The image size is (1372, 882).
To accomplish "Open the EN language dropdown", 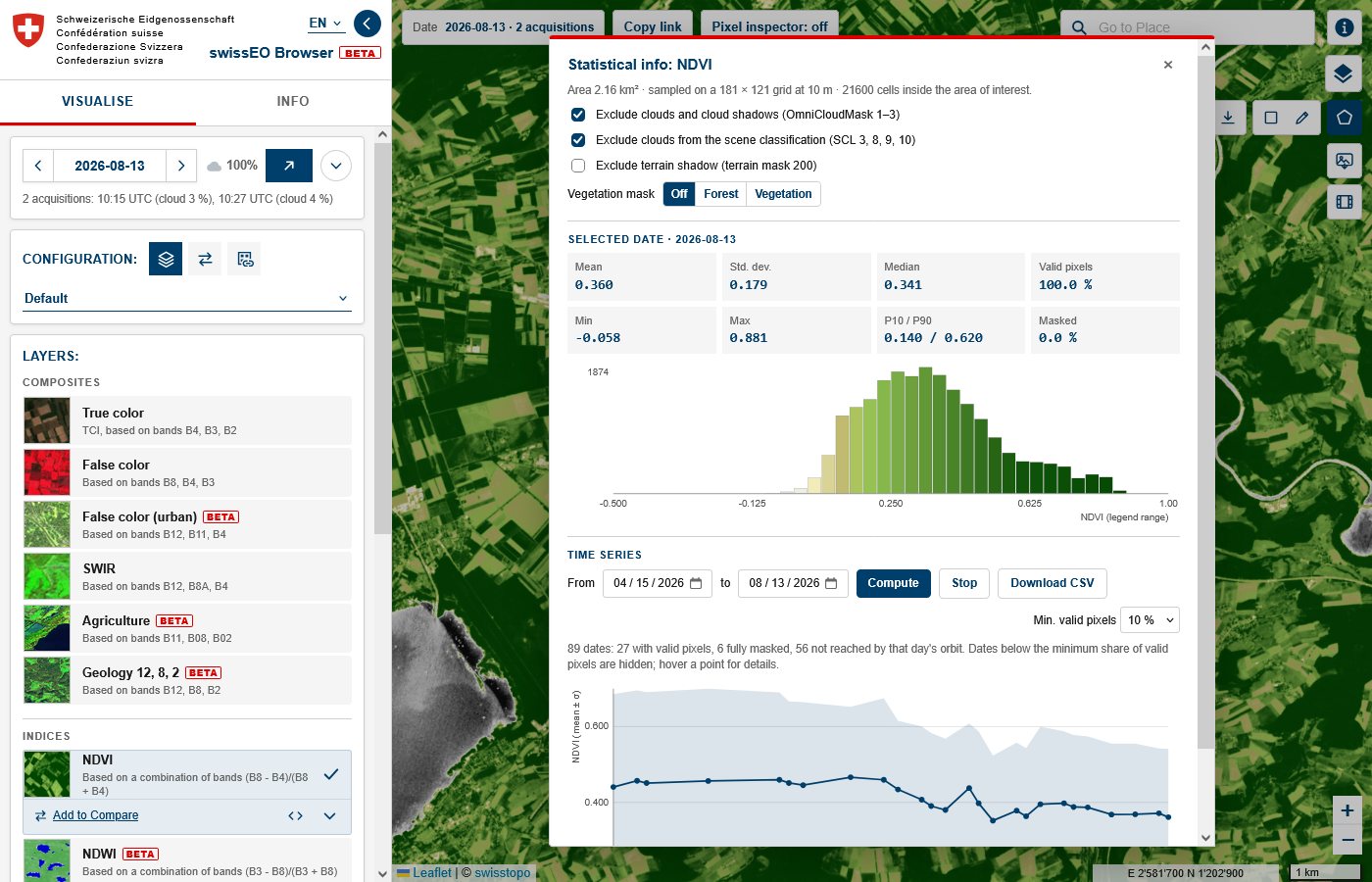I will coord(325,23).
